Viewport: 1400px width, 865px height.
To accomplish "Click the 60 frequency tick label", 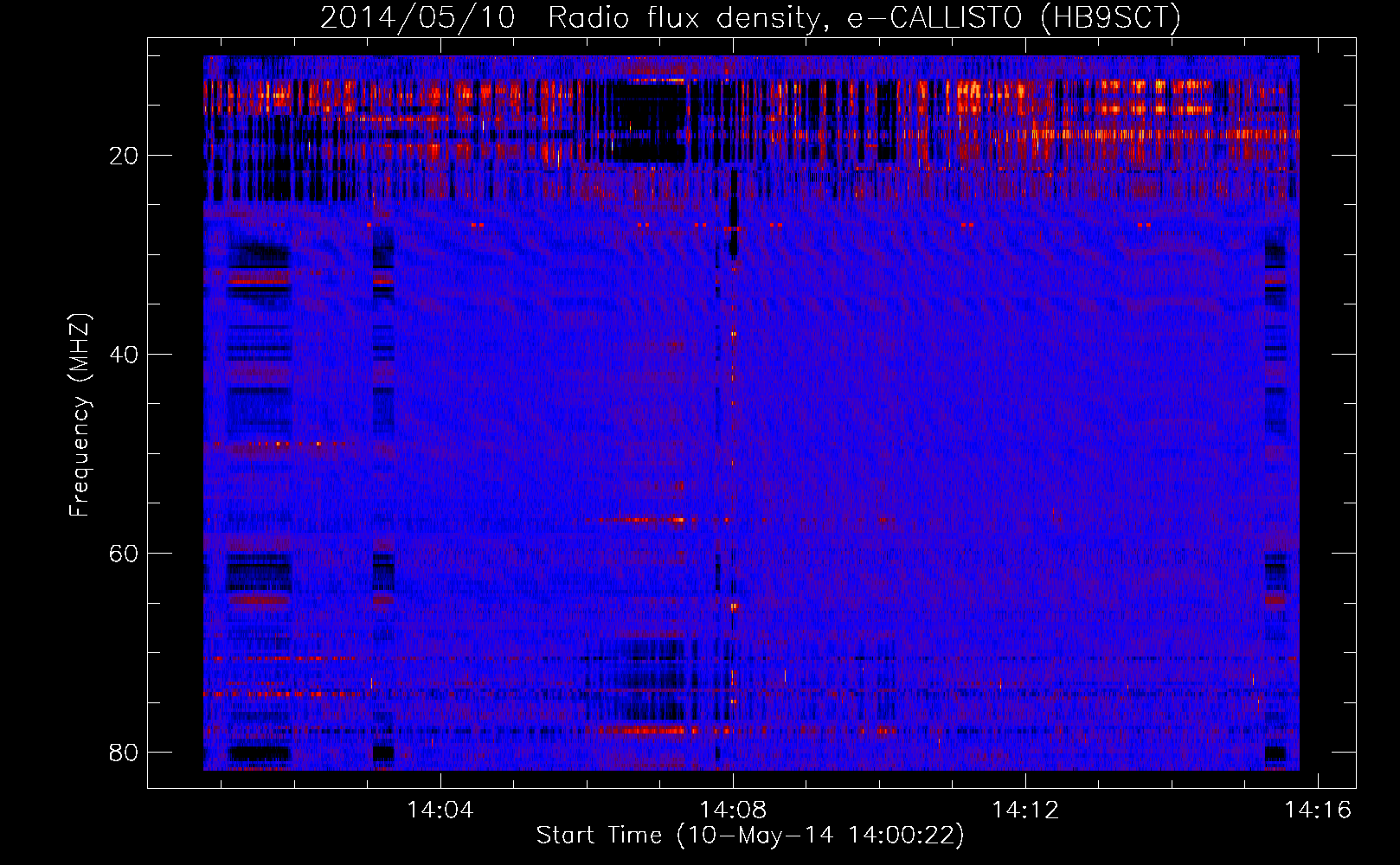I will [124, 554].
